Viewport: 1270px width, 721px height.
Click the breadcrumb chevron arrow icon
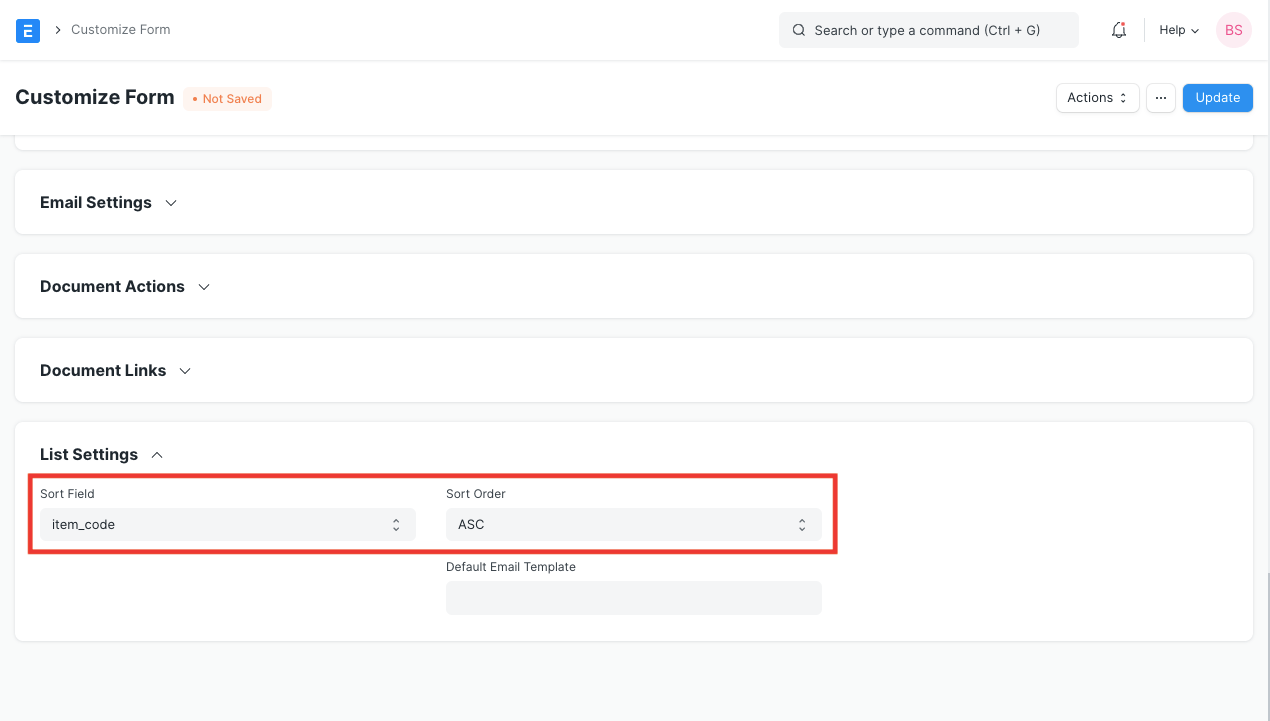[58, 30]
